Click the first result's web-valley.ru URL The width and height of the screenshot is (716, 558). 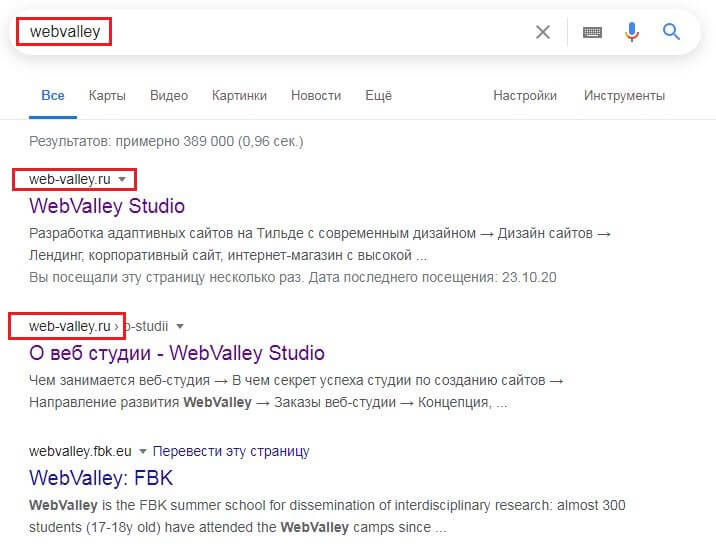(70, 179)
